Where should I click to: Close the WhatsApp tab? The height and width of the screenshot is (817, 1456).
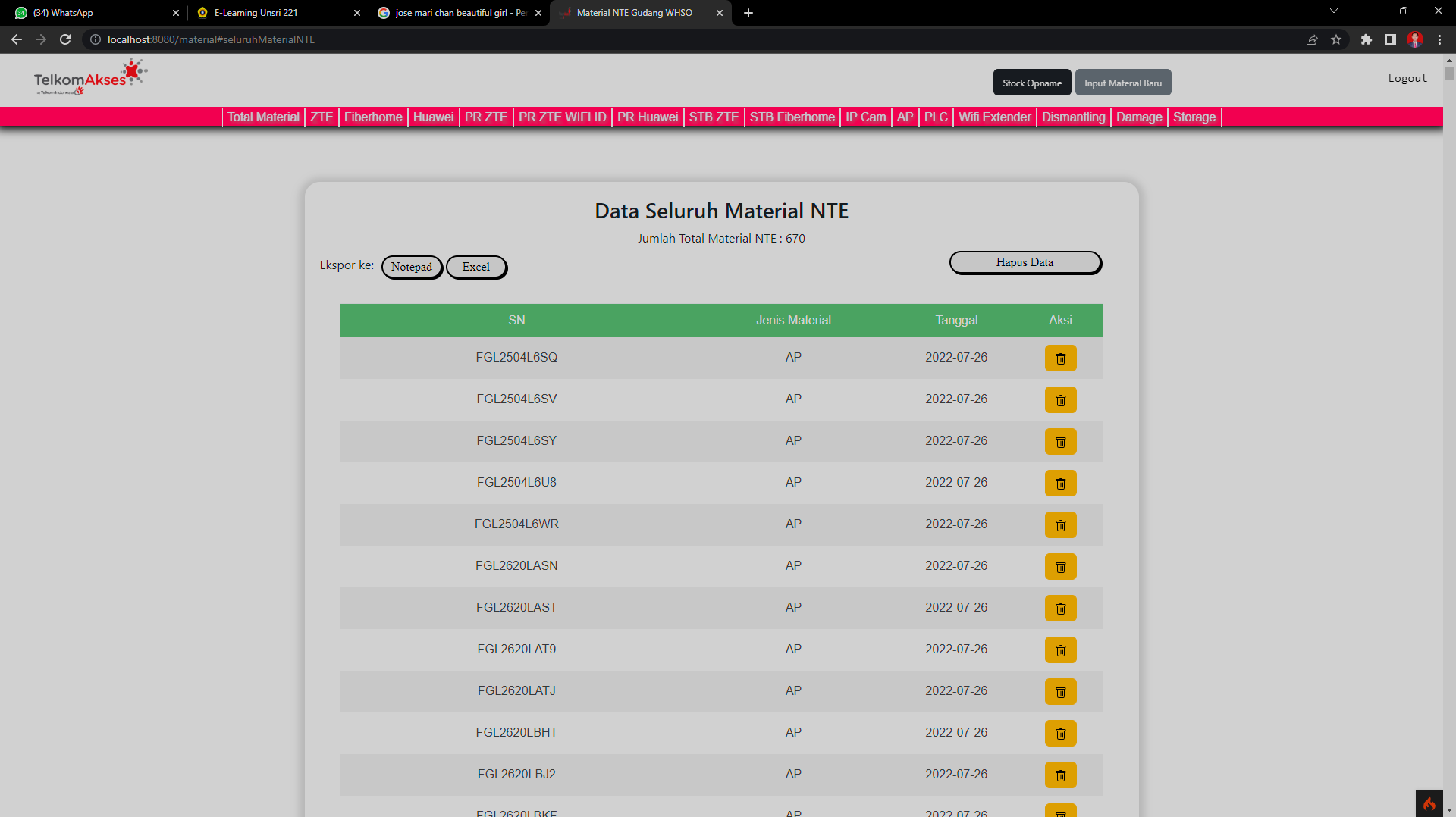coord(176,13)
